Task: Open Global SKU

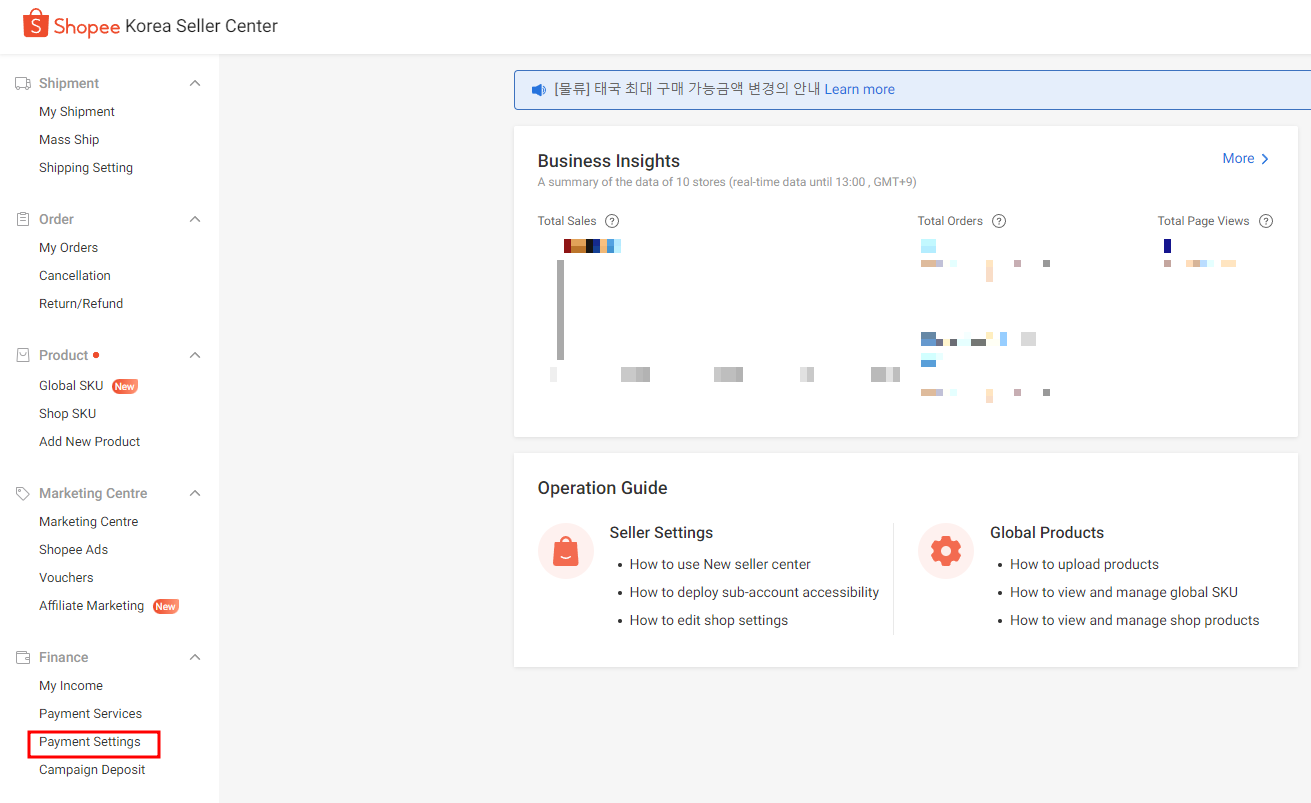Action: [71, 386]
